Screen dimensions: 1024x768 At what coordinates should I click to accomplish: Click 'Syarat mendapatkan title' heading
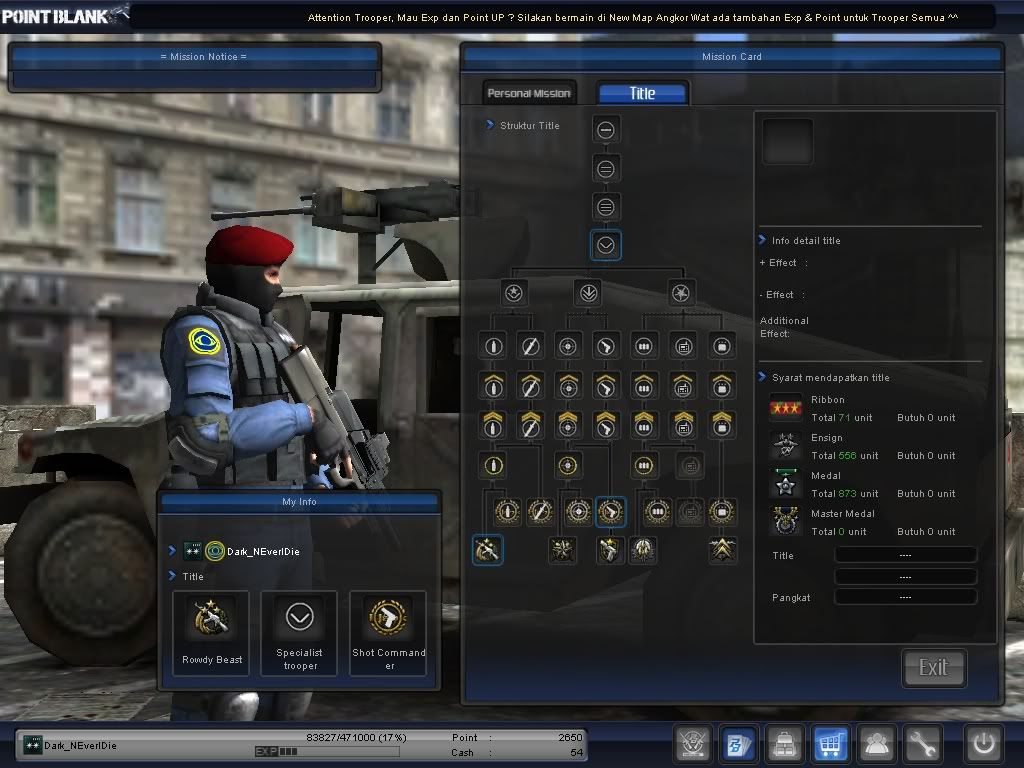click(x=831, y=377)
